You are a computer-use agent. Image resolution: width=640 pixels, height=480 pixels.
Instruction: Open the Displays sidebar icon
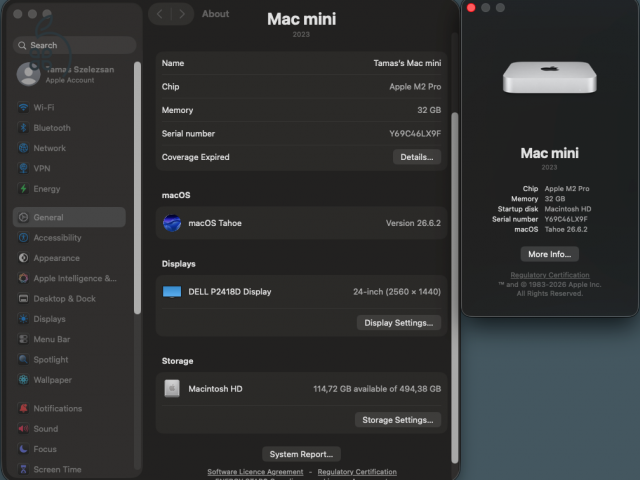pos(23,319)
